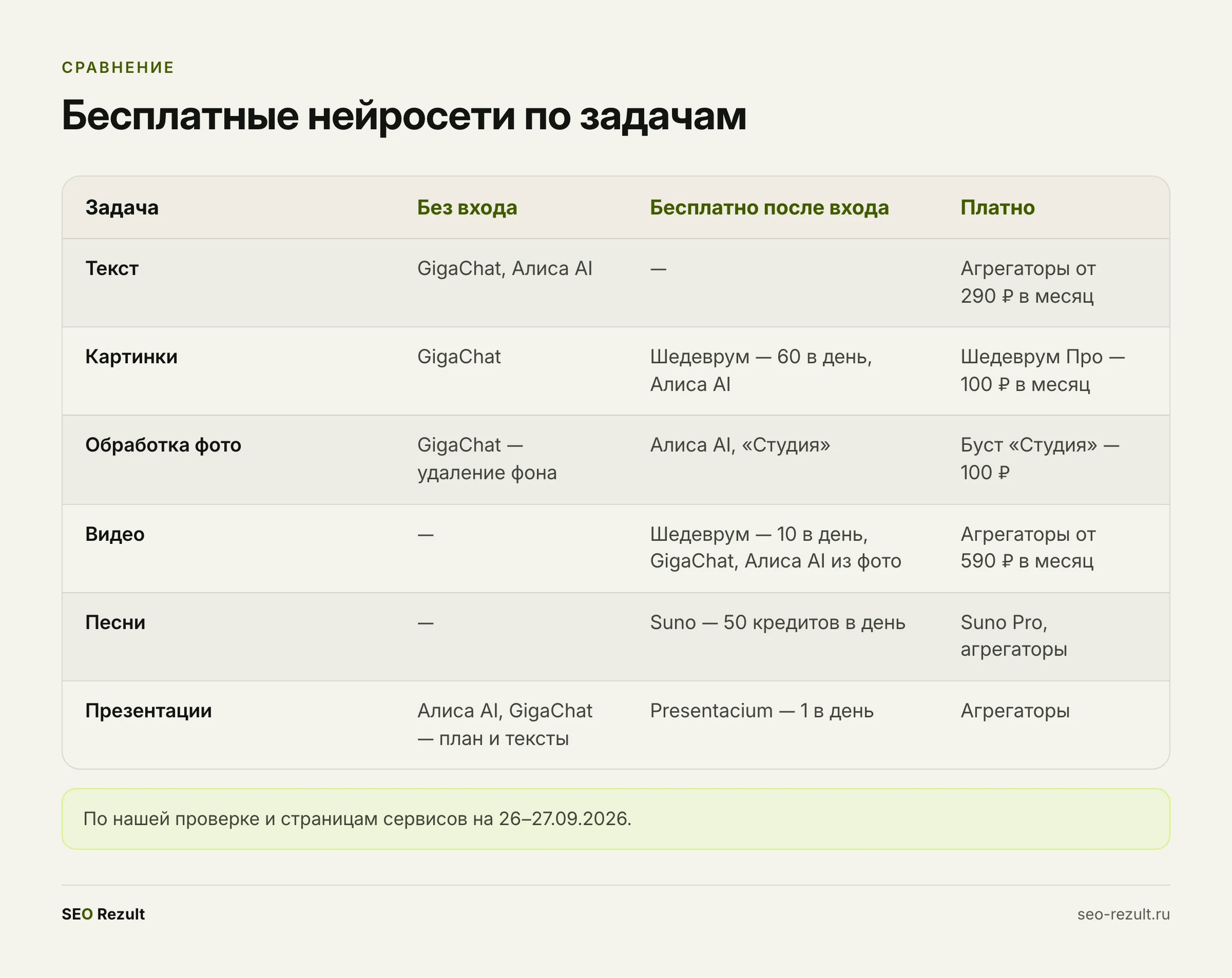
Task: Click the dash in Видео "Без входа" cell
Action: pos(425,535)
